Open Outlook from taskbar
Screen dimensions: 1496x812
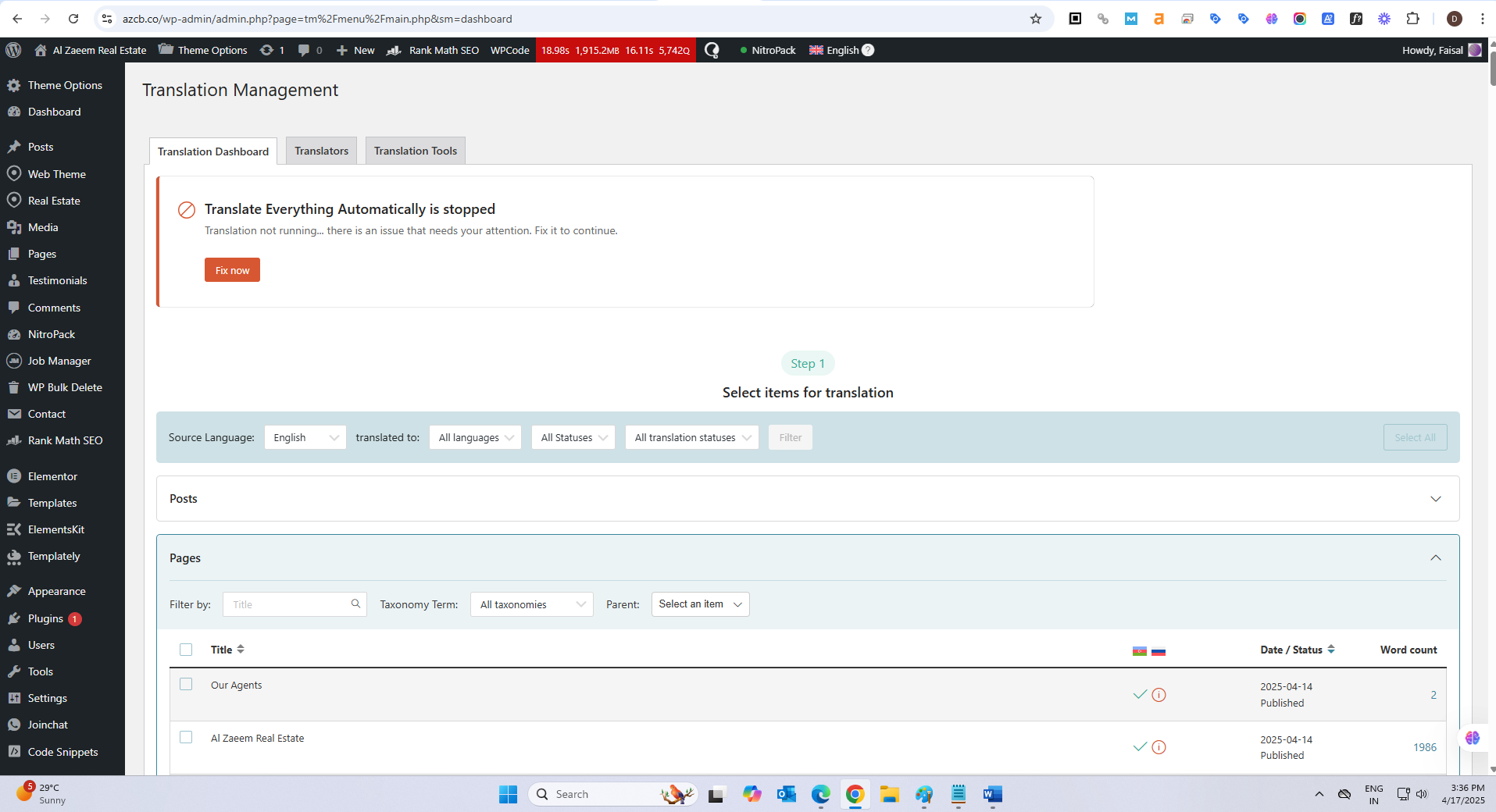pyautogui.click(x=786, y=794)
